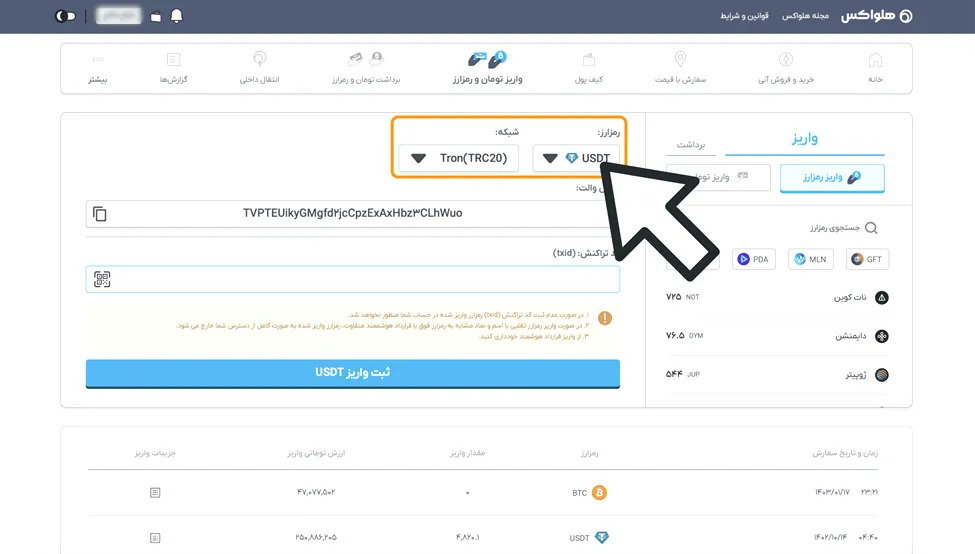The image size is (975, 554).
Task: Click the ۲۵۰,۸۸۶,۲۰۵ toman value cell
Action: click(x=316, y=537)
